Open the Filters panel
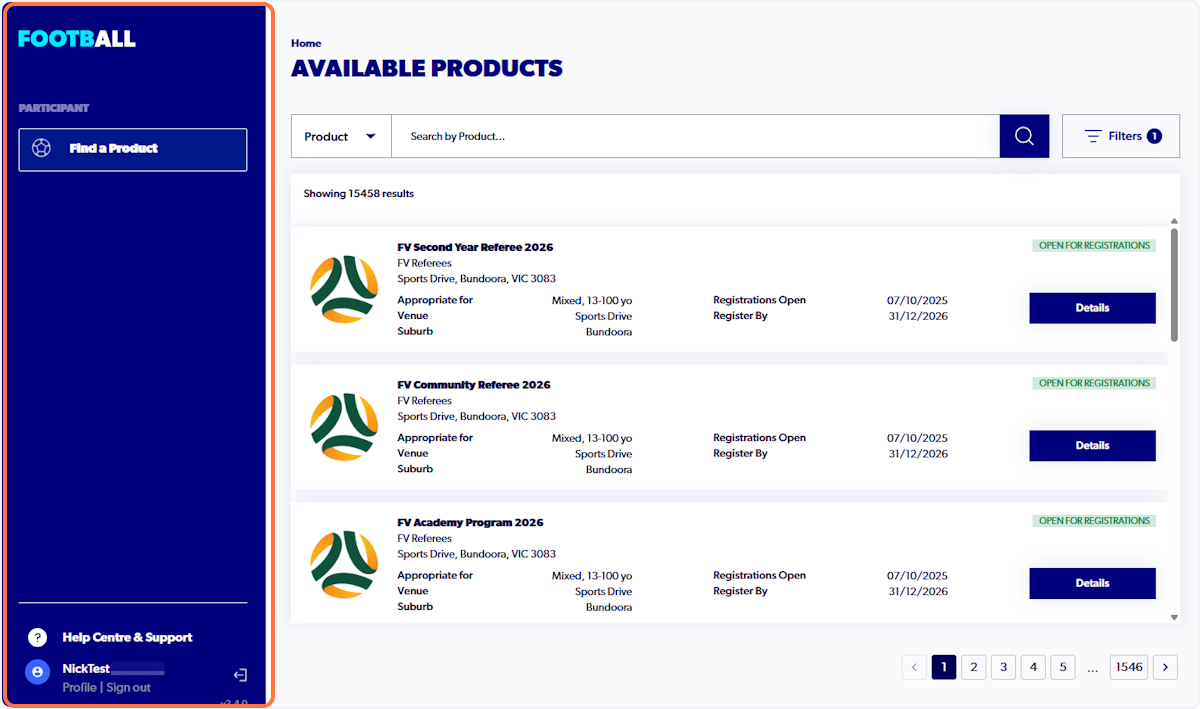 pos(1121,136)
